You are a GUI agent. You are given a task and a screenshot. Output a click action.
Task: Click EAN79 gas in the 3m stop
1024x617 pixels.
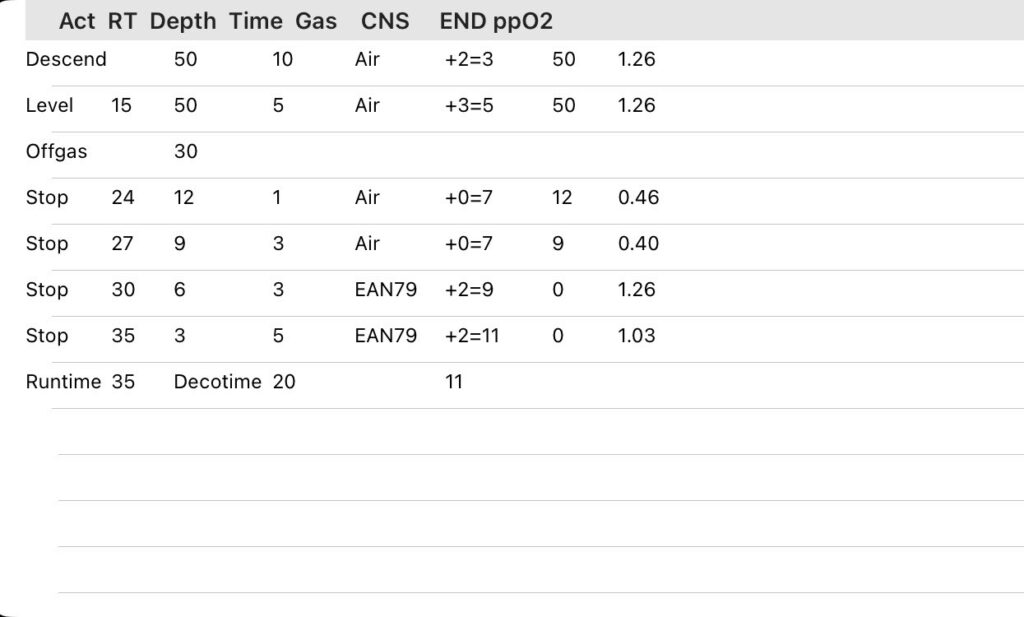point(385,335)
